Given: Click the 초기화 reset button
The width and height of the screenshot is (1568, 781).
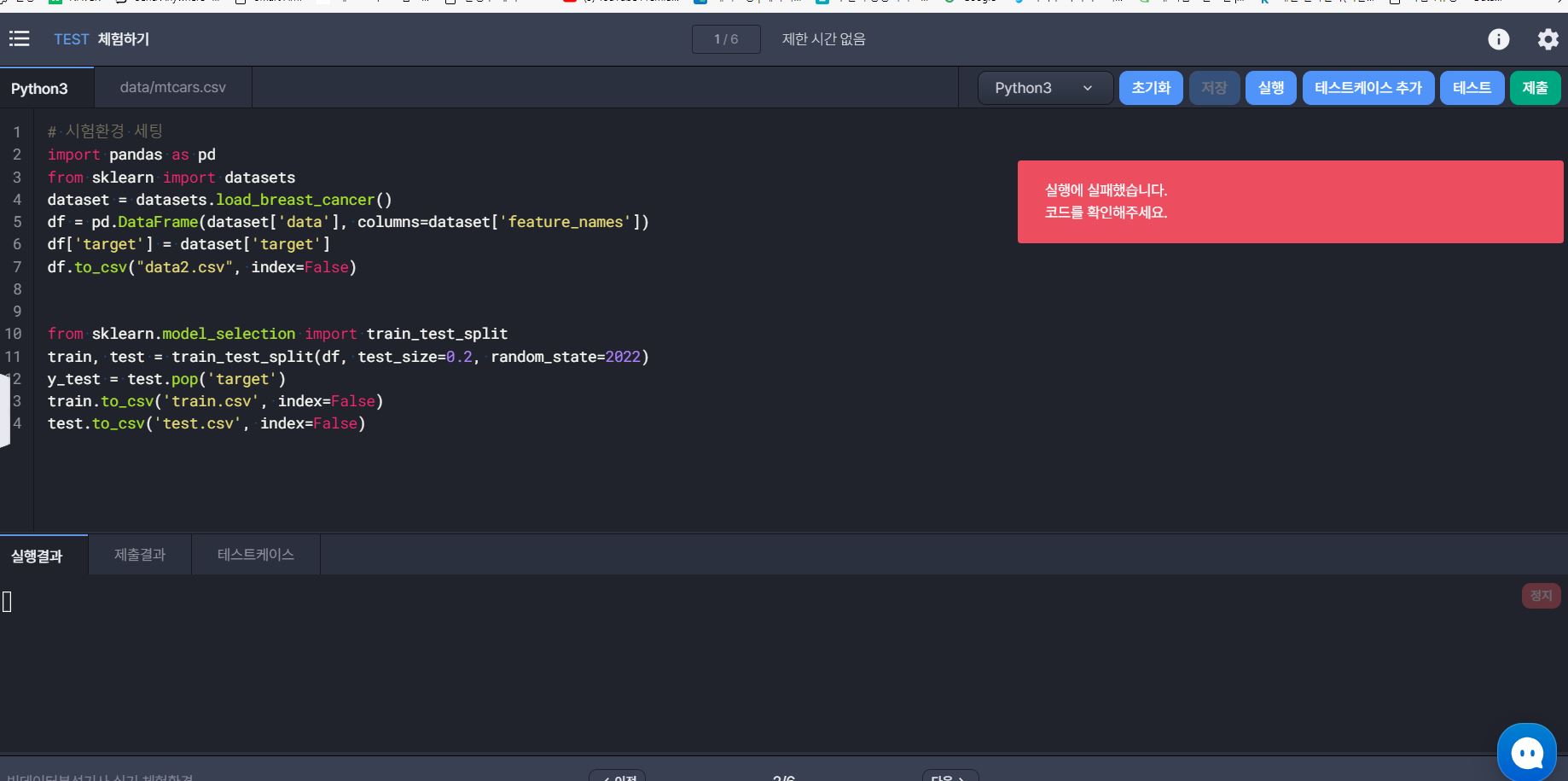Looking at the screenshot, I should (1151, 88).
